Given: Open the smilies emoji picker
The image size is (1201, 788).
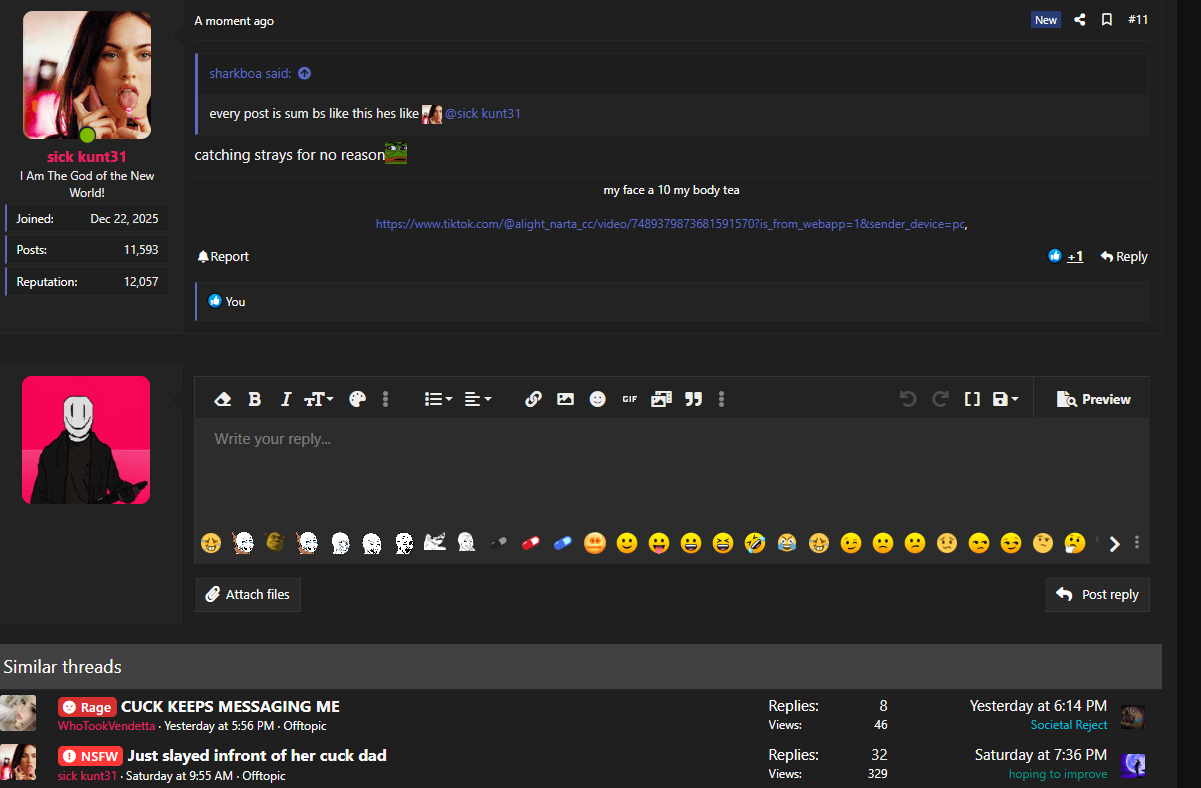Looking at the screenshot, I should (597, 399).
